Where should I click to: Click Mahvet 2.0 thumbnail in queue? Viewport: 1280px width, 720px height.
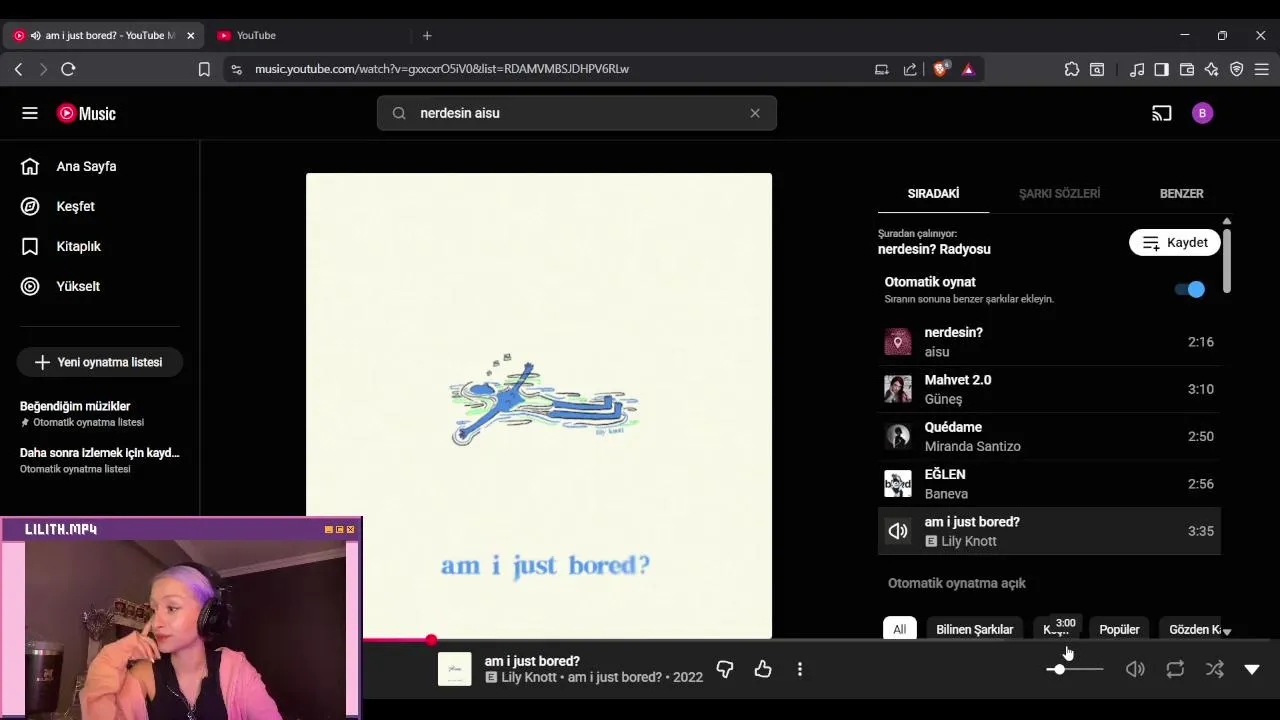tap(898, 389)
